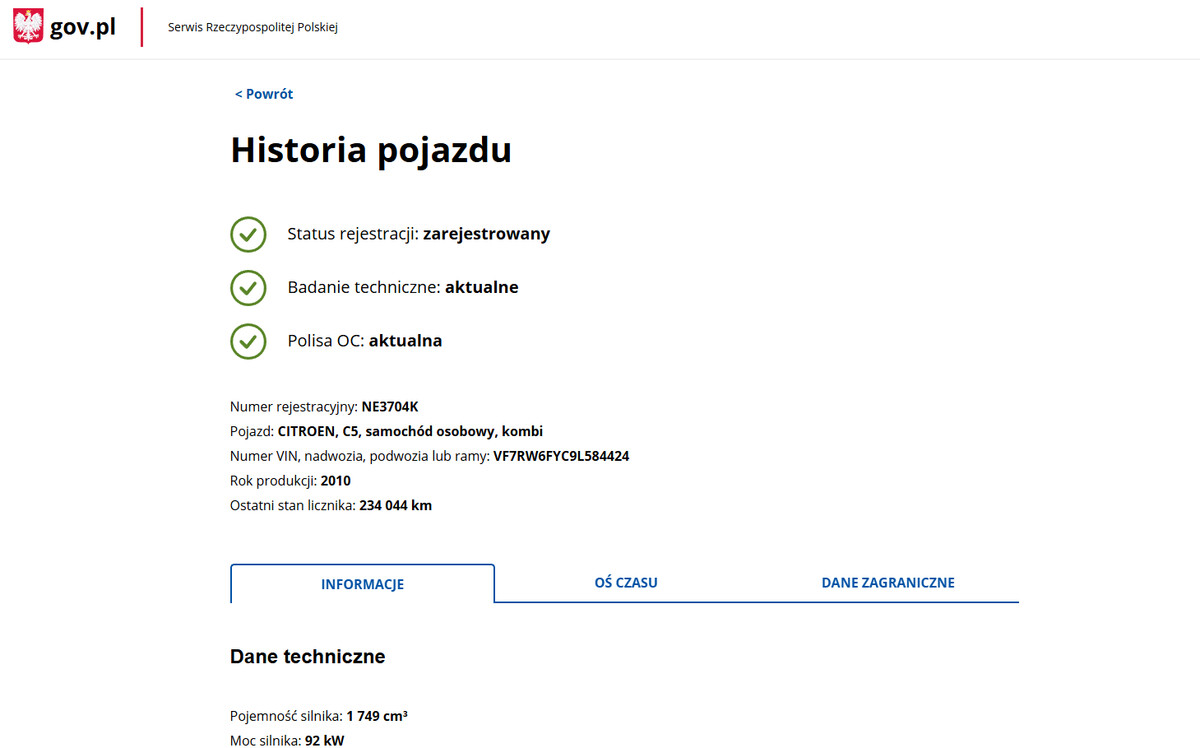Open the DANE ZAGRANICZNE tab
This screenshot has height=748, width=1200.
(888, 582)
